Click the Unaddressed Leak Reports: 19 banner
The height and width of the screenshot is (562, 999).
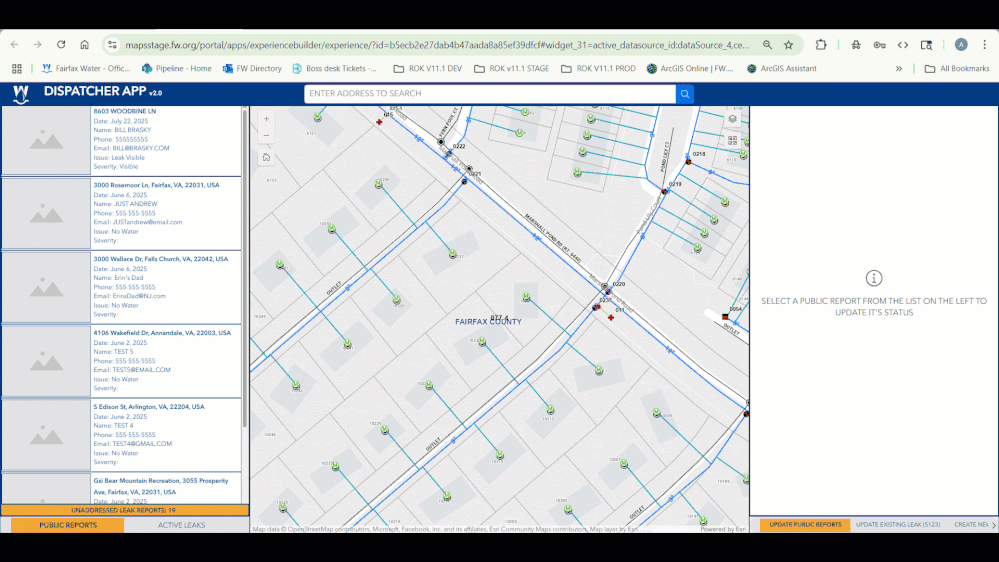coord(124,510)
